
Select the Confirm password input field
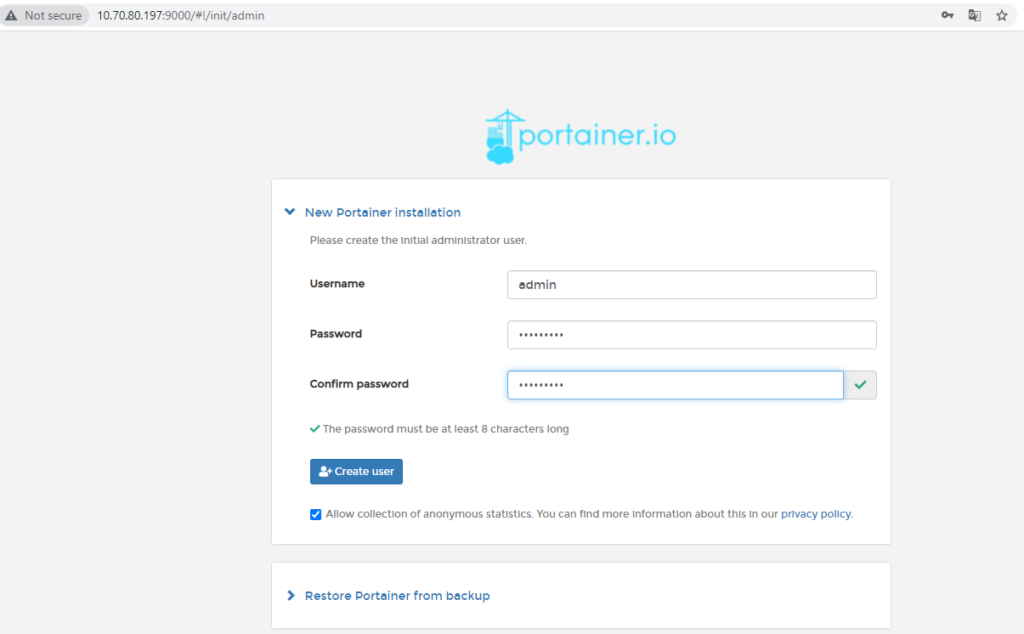(x=675, y=385)
